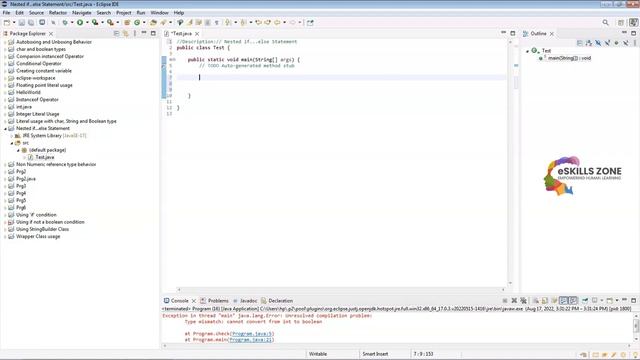Click the Last Edit Location icon

(258, 22)
